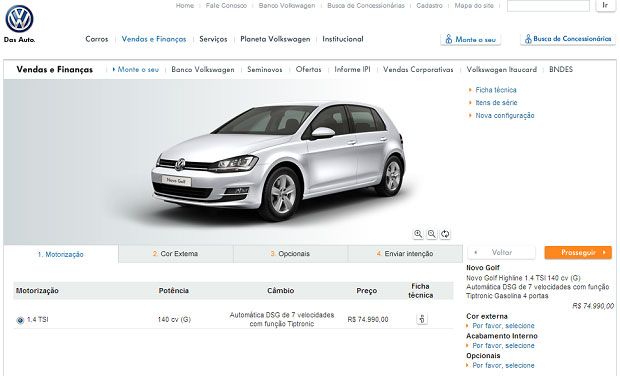The width and height of the screenshot is (620, 376).
Task: Click the Voltar button
Action: [501, 252]
